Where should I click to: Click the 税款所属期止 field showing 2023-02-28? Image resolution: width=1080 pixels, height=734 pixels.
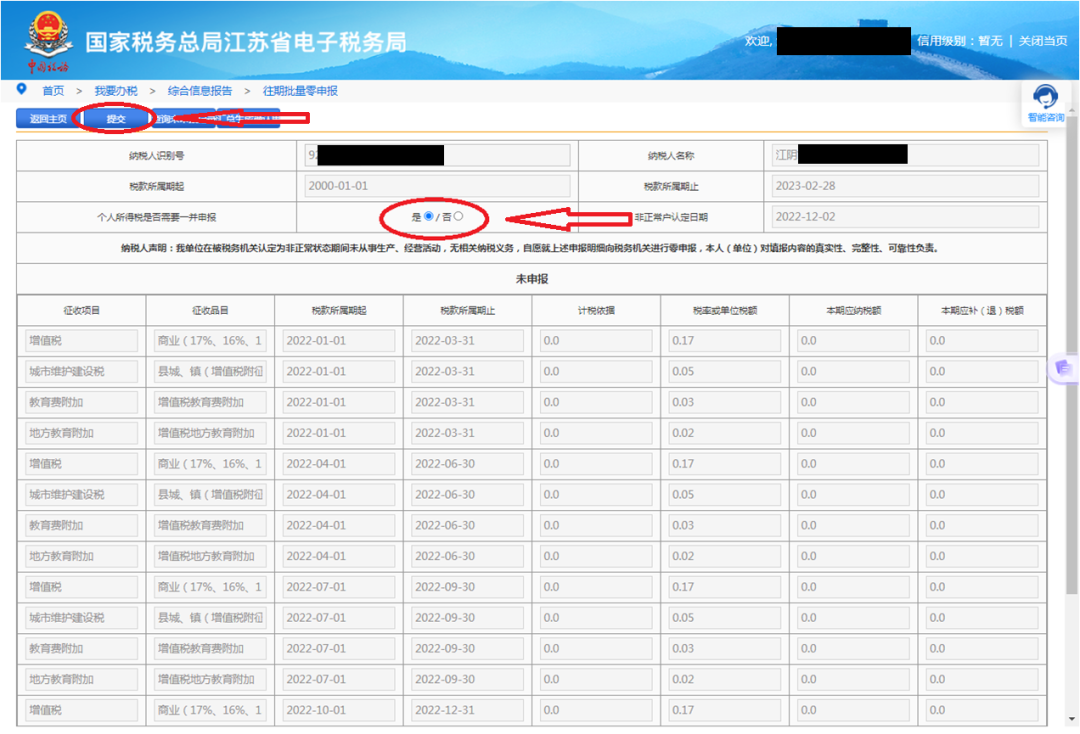coord(905,186)
